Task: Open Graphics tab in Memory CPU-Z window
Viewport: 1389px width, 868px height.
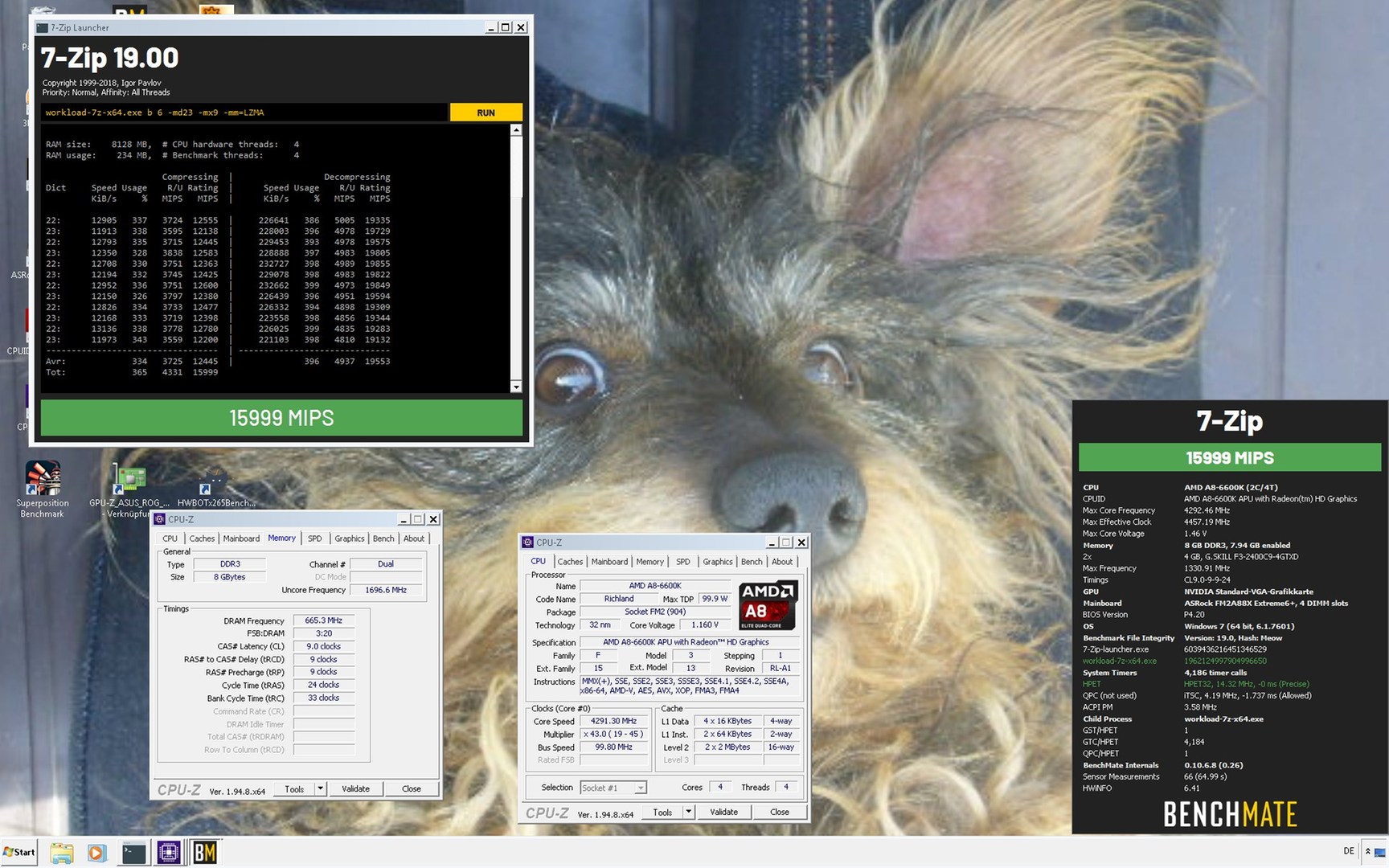Action: [x=350, y=538]
